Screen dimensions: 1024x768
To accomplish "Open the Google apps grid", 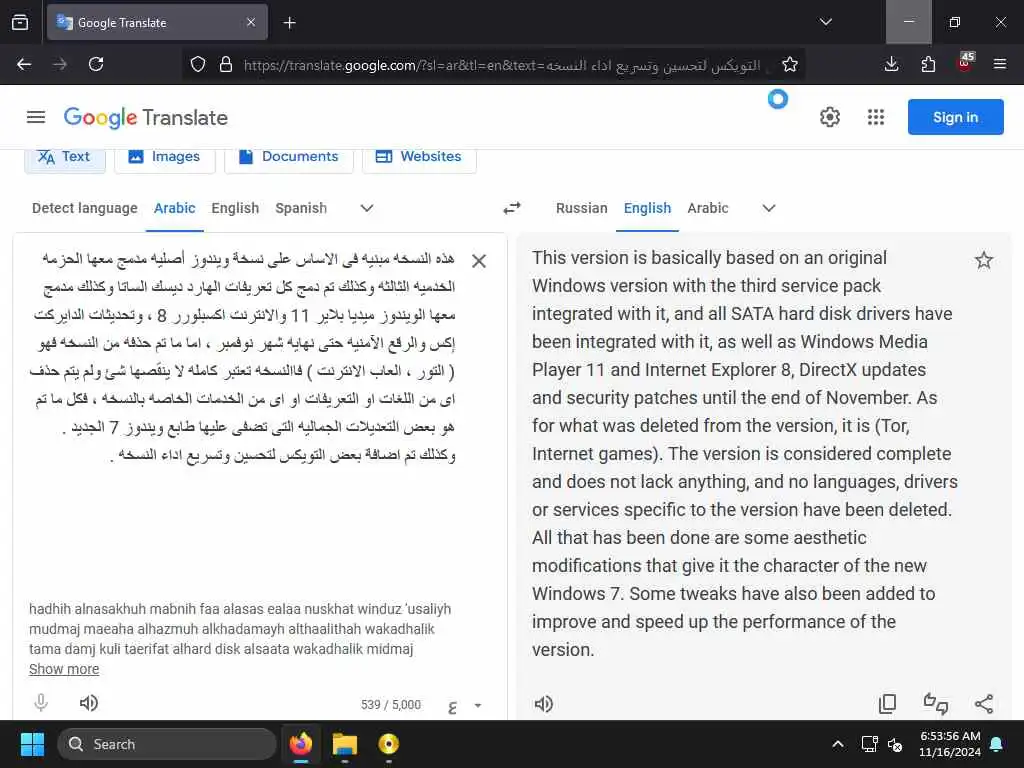I will [876, 118].
